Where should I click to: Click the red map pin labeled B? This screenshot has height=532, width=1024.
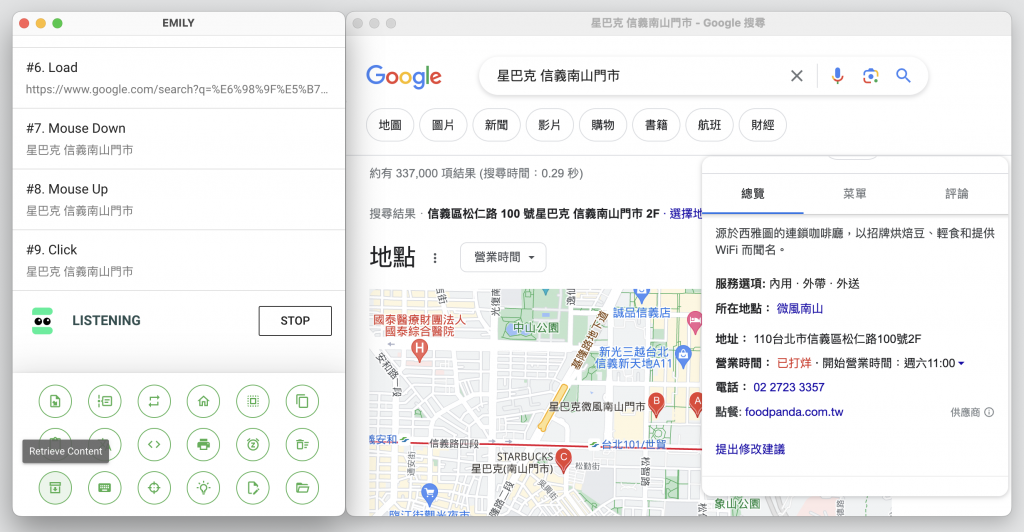(656, 405)
